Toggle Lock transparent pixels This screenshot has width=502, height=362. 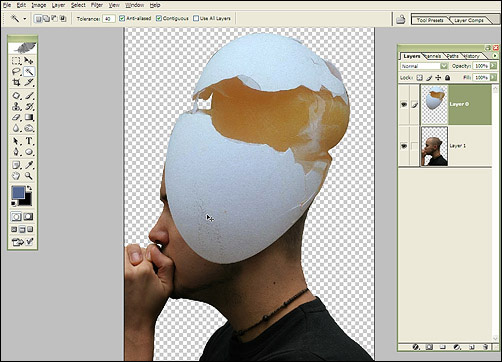pos(419,77)
